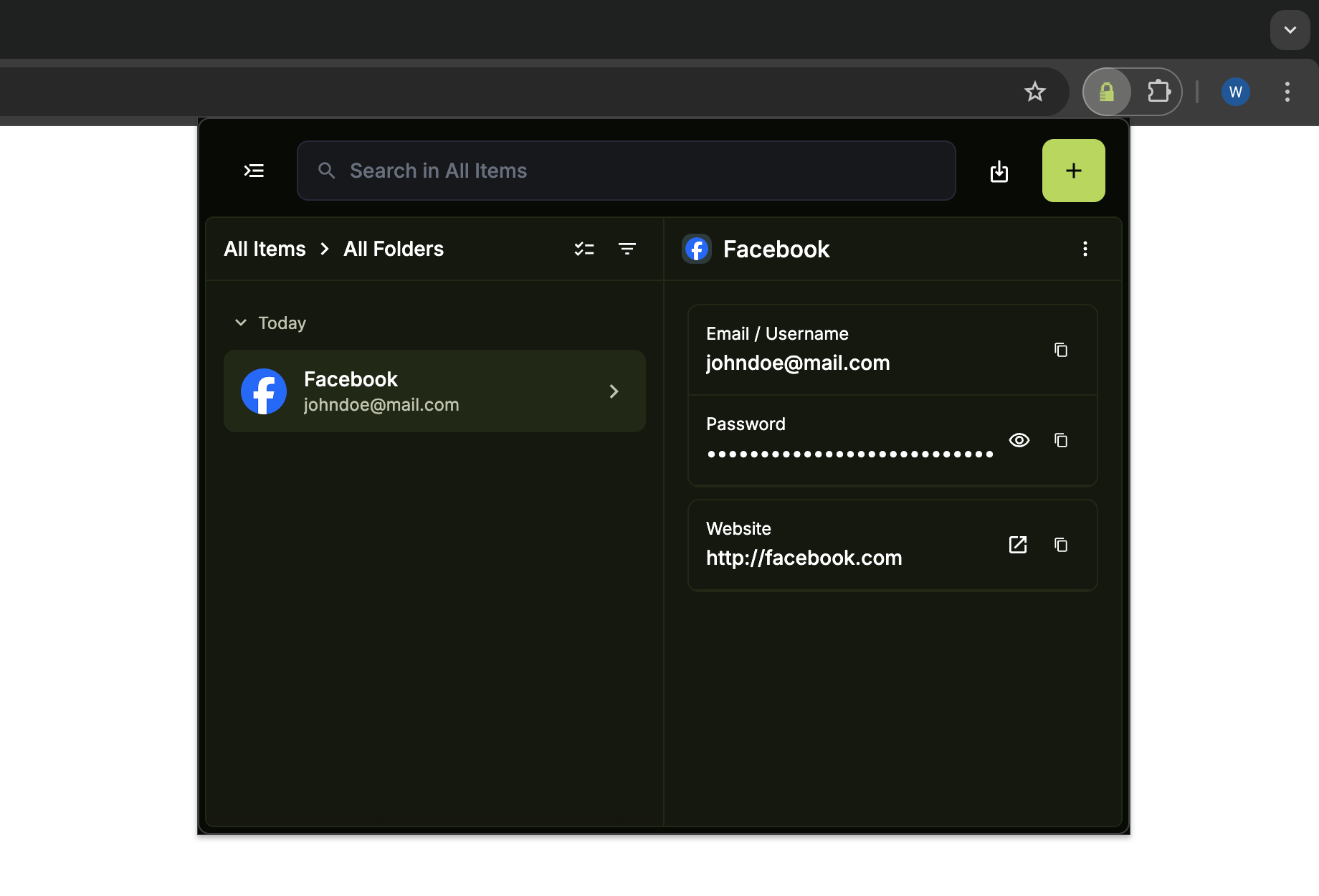1319x896 pixels.
Task: Reveal the password with the eye icon
Action: coord(1019,440)
